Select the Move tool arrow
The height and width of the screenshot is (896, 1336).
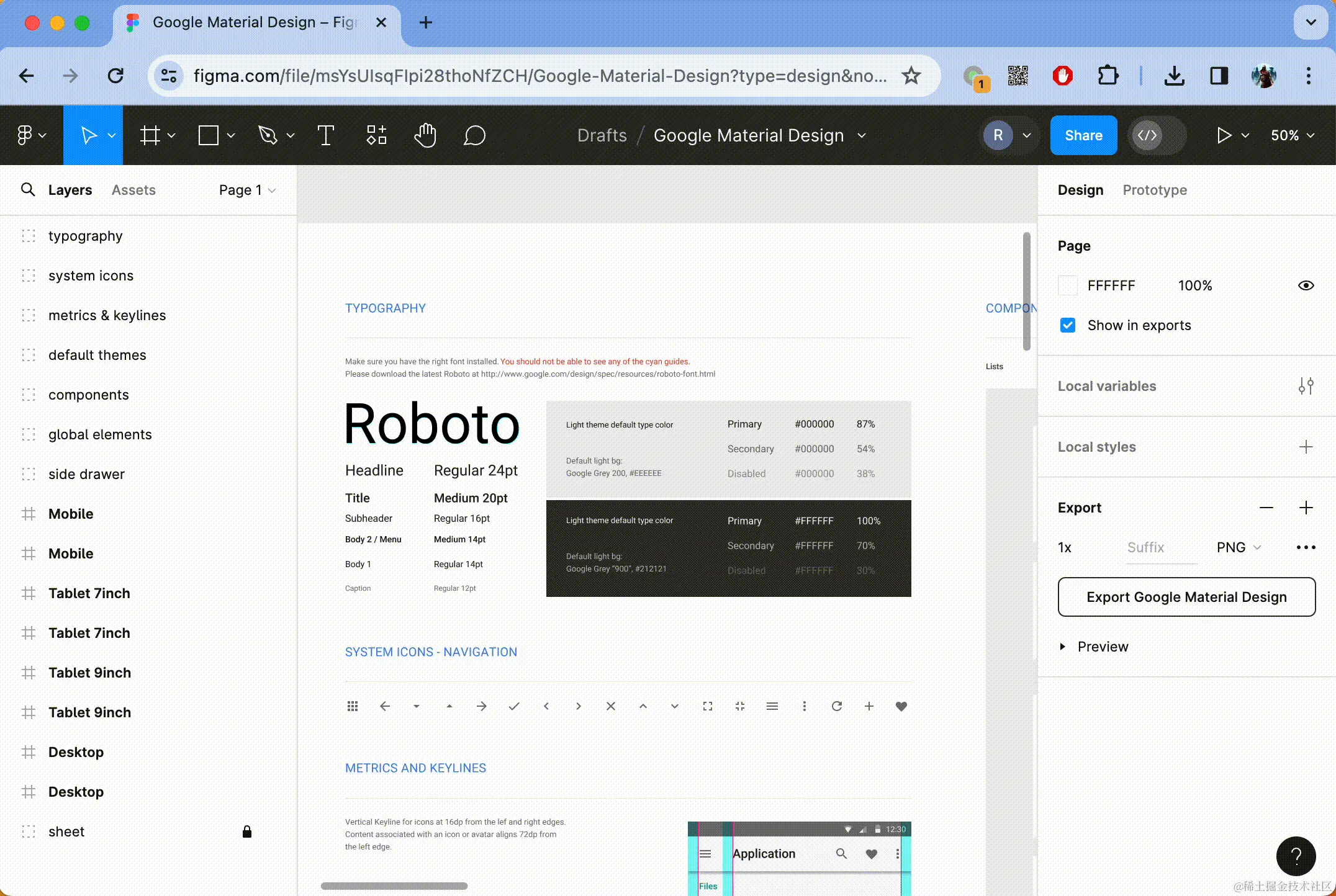(x=89, y=135)
